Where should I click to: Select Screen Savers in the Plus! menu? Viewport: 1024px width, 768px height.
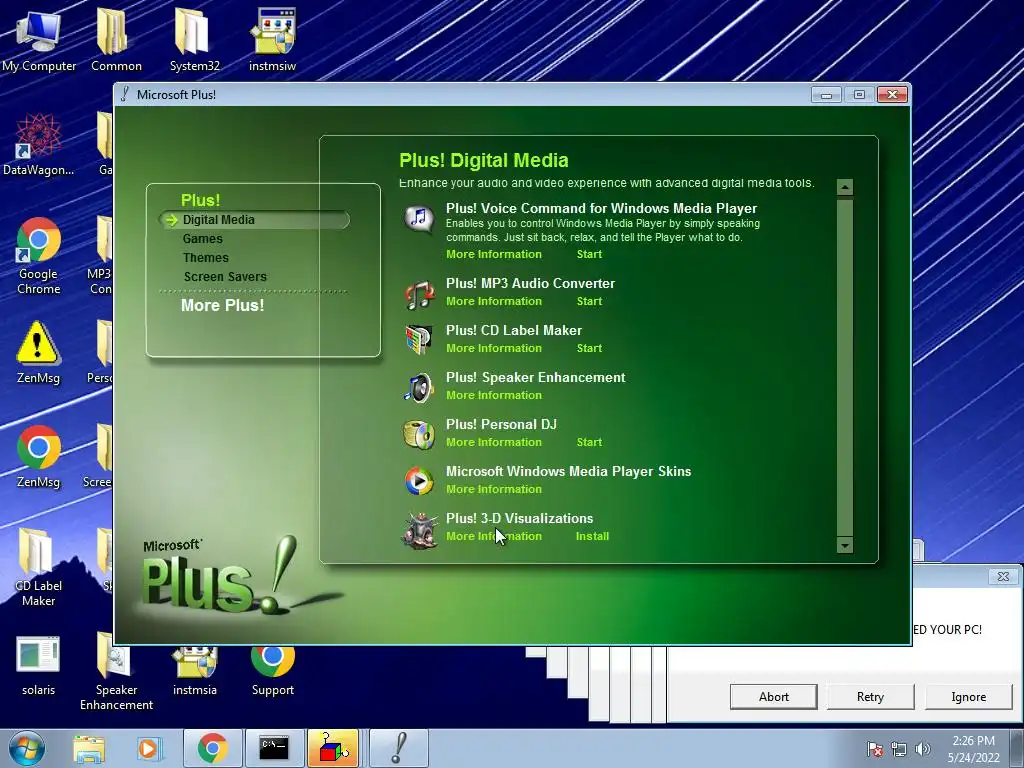pyautogui.click(x=225, y=276)
